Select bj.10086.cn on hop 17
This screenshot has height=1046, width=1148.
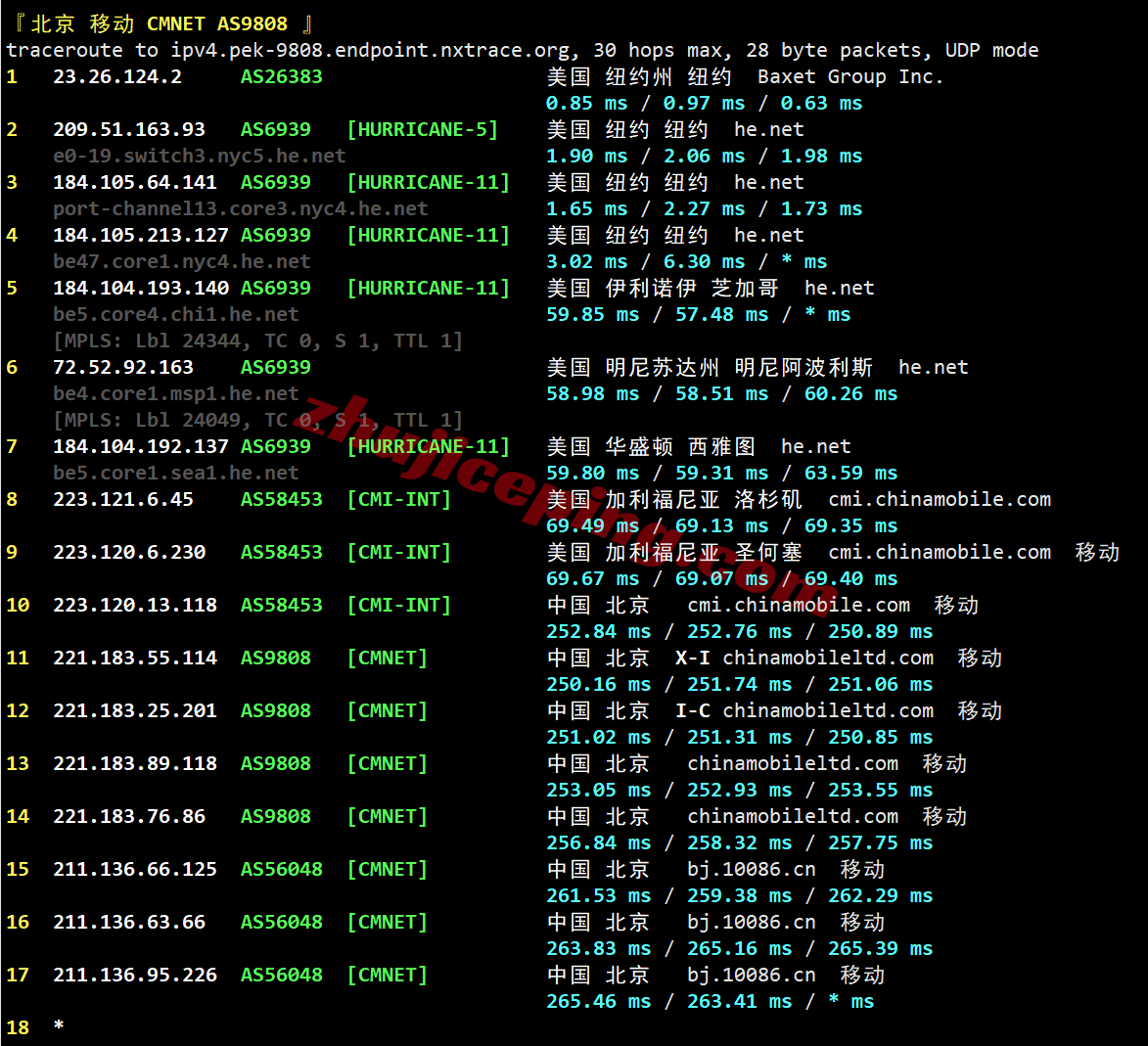click(752, 975)
